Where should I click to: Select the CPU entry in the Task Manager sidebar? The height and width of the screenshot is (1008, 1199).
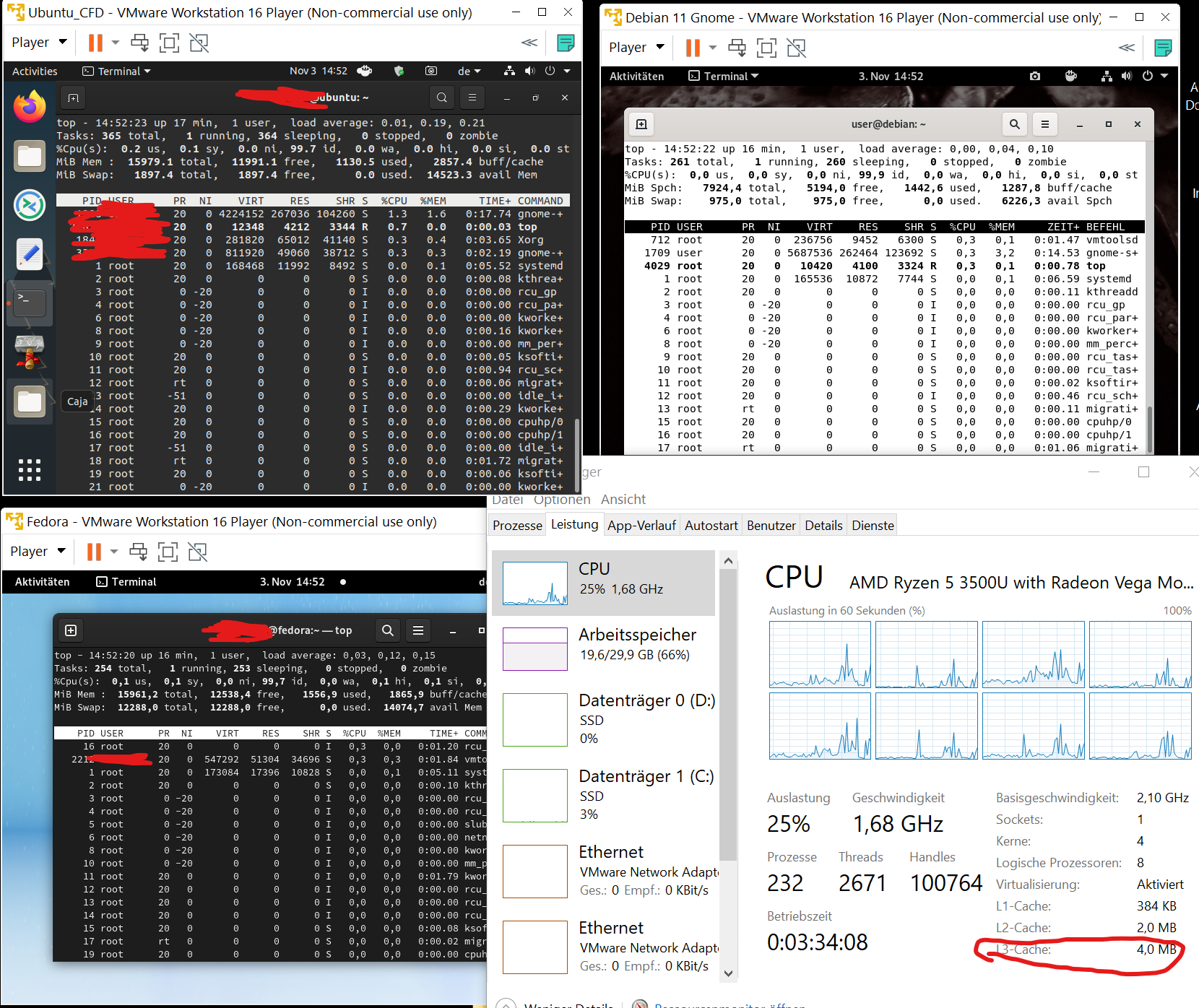point(604,583)
